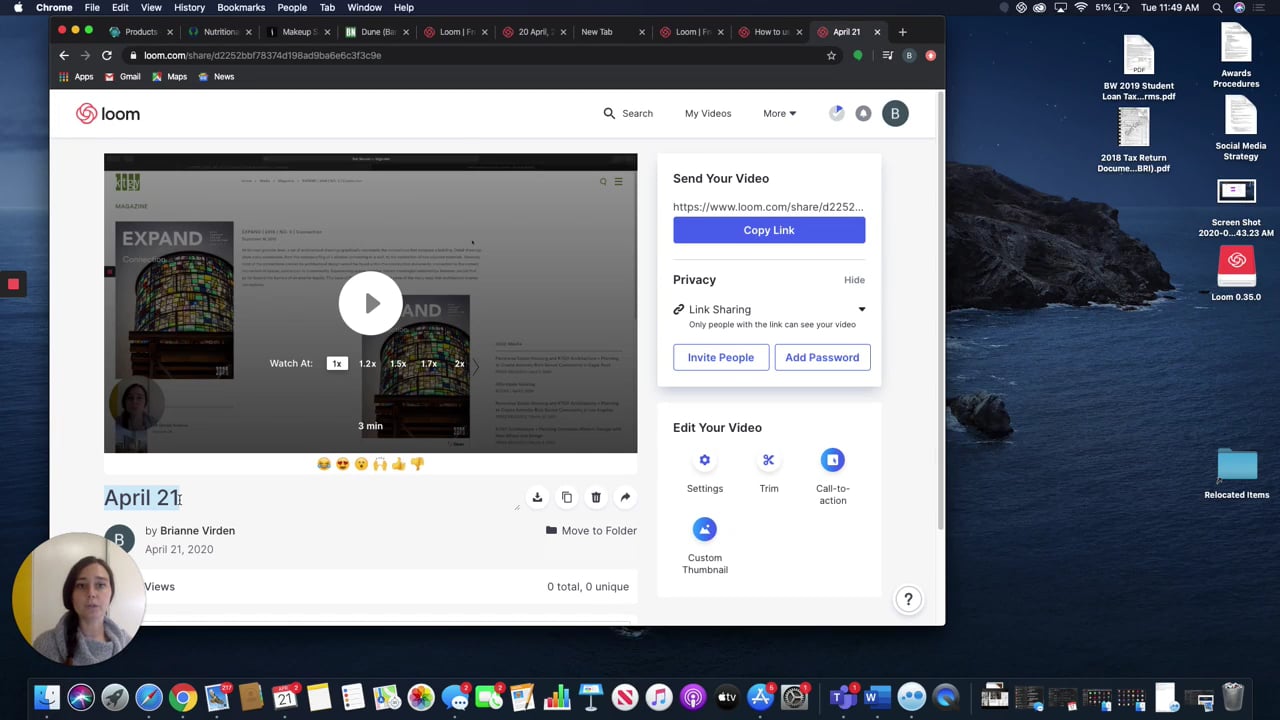Screen dimensions: 1280x720
Task: Set playback speed to 1.2x
Action: 367,364
